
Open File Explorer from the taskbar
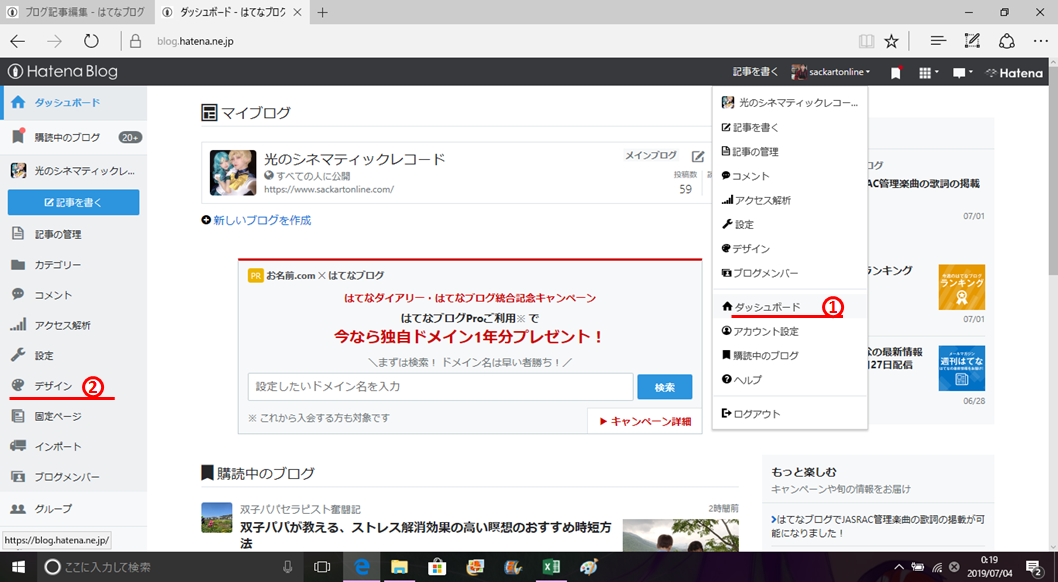click(x=399, y=567)
